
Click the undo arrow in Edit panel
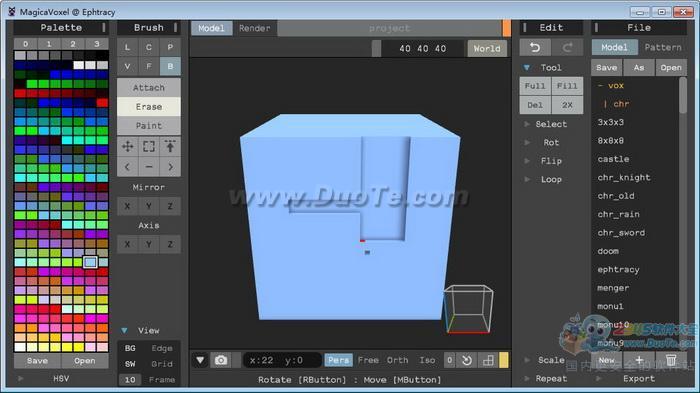pos(535,47)
